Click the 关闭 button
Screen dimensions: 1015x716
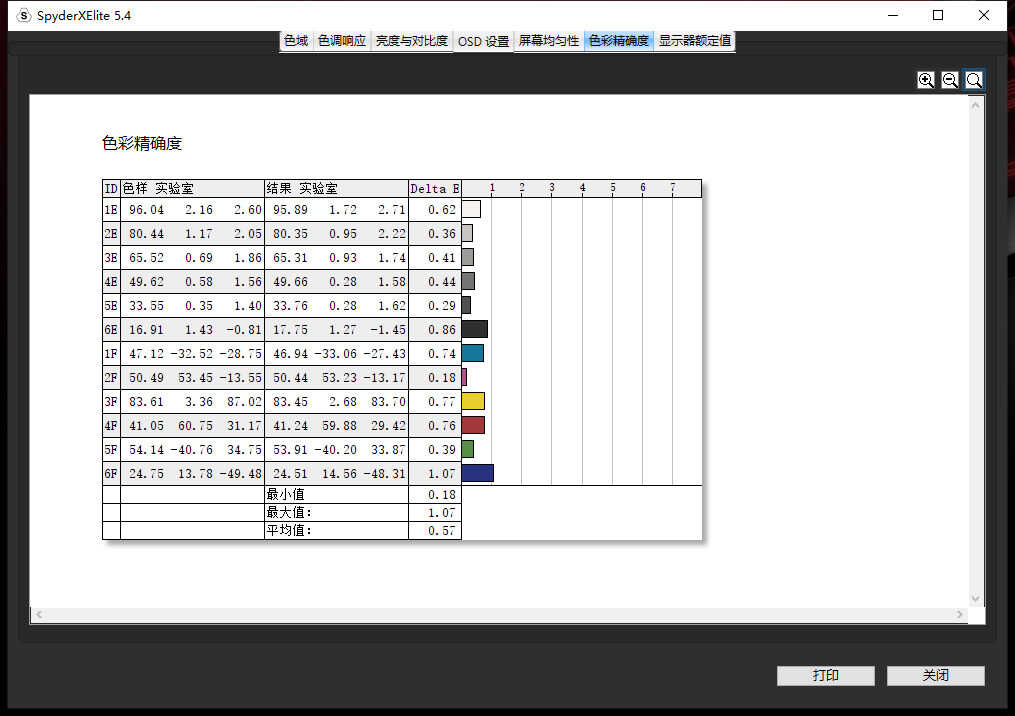point(936,675)
